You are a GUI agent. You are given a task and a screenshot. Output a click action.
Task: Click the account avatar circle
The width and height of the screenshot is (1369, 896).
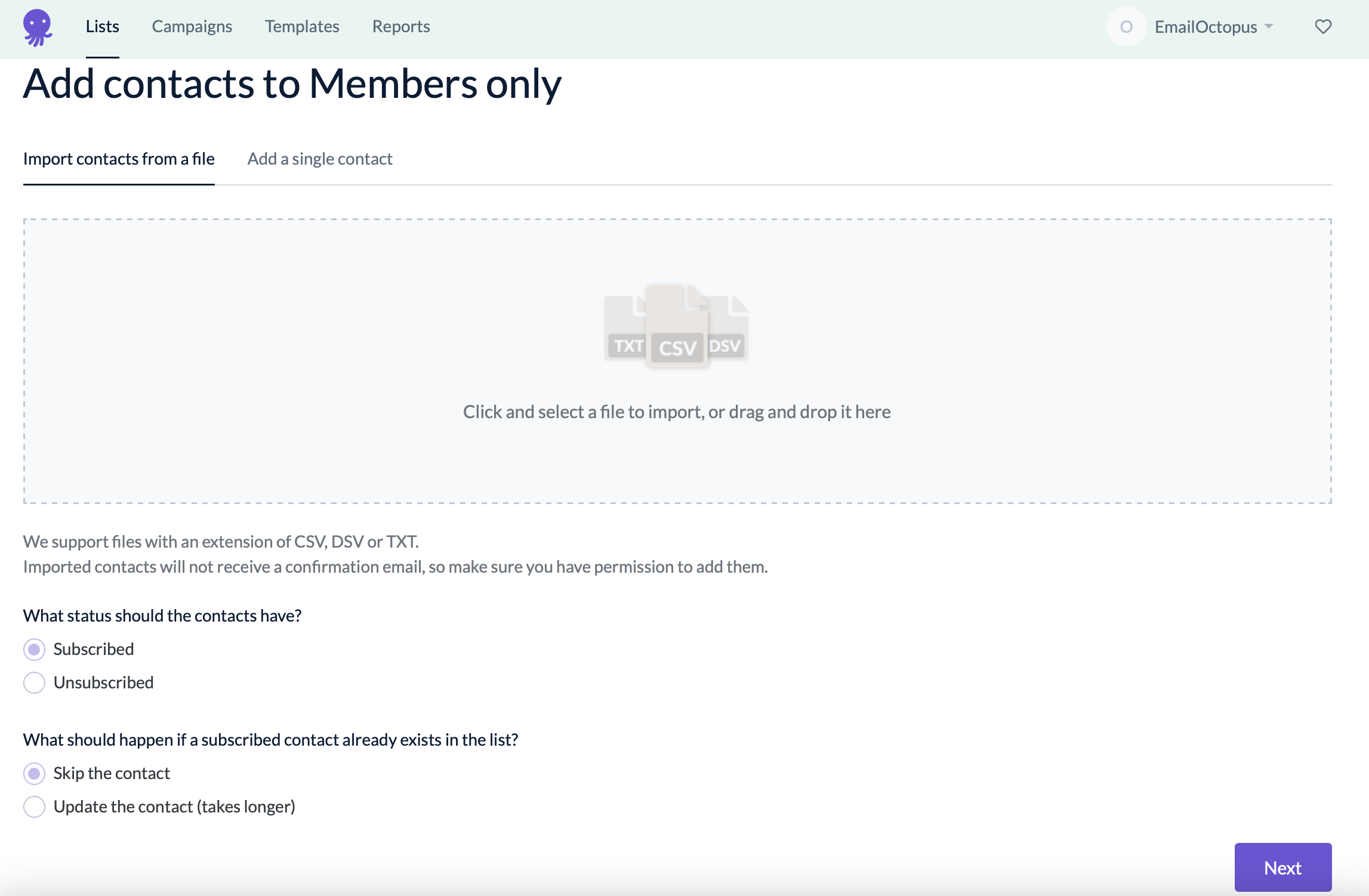click(x=1126, y=27)
